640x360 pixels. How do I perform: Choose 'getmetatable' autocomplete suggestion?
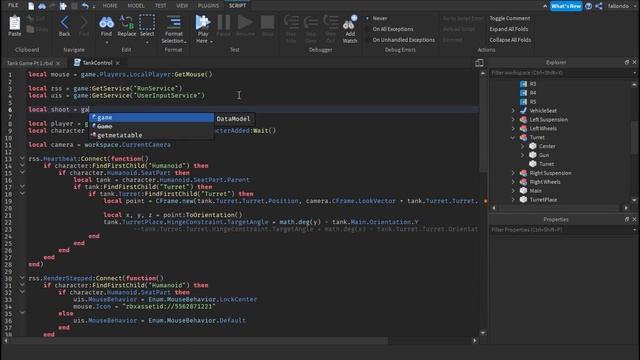[151, 135]
